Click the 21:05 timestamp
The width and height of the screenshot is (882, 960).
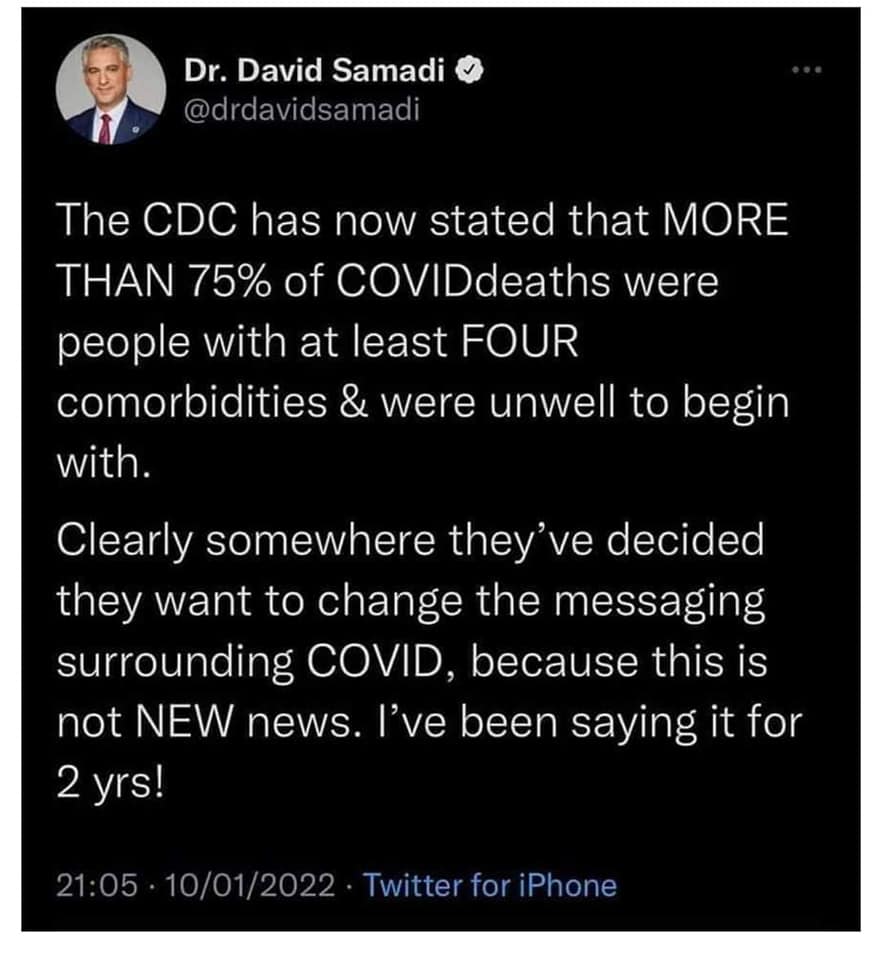[89, 885]
